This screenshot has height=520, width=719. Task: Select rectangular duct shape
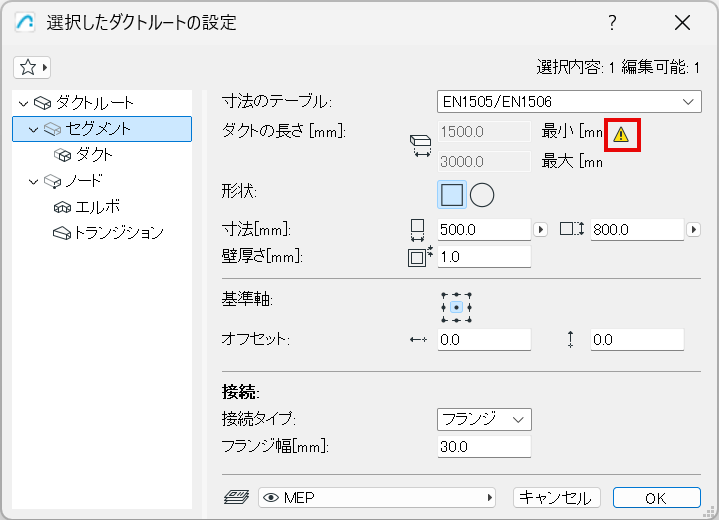pos(452,194)
